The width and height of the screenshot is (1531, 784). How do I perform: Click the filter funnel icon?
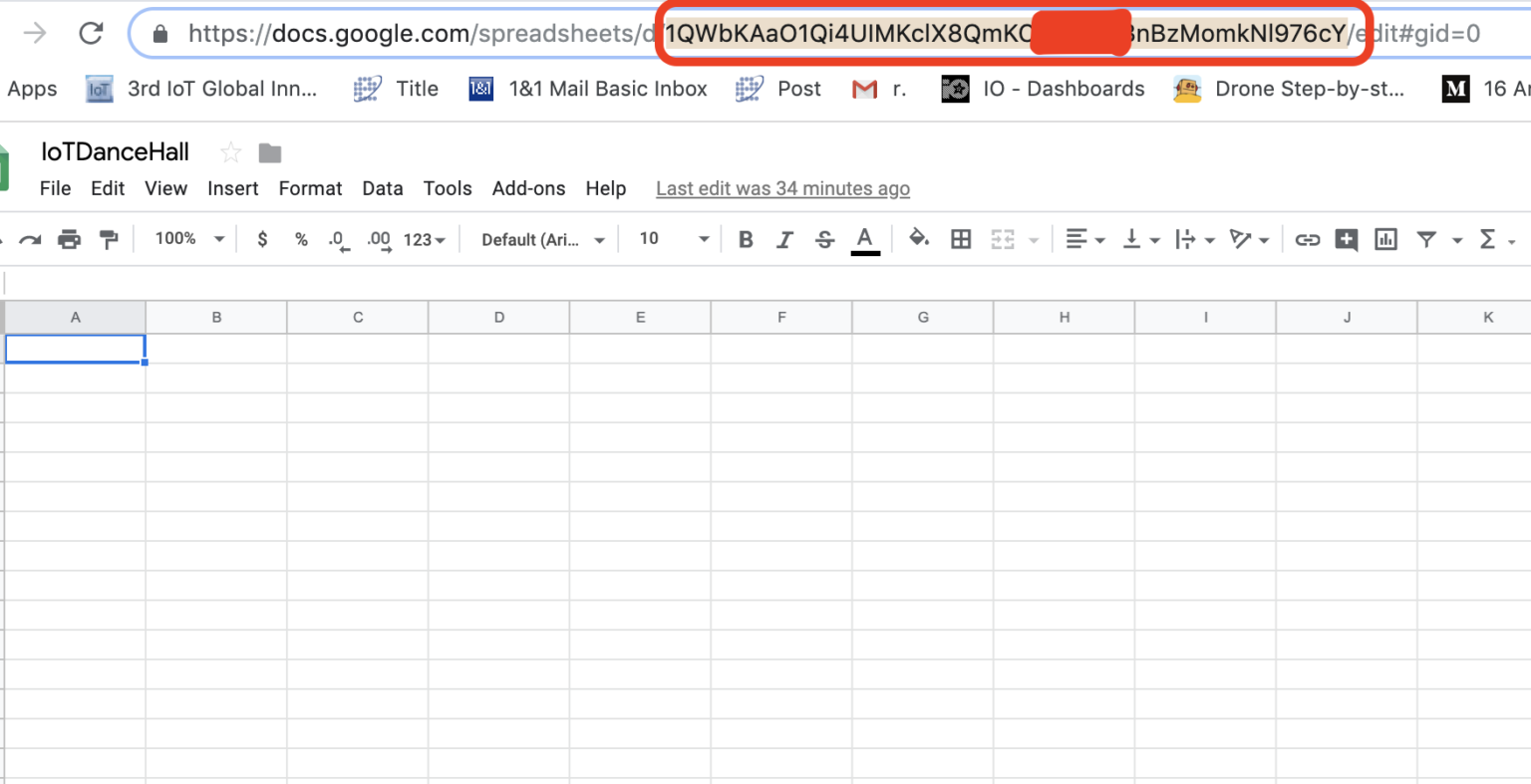click(1427, 239)
